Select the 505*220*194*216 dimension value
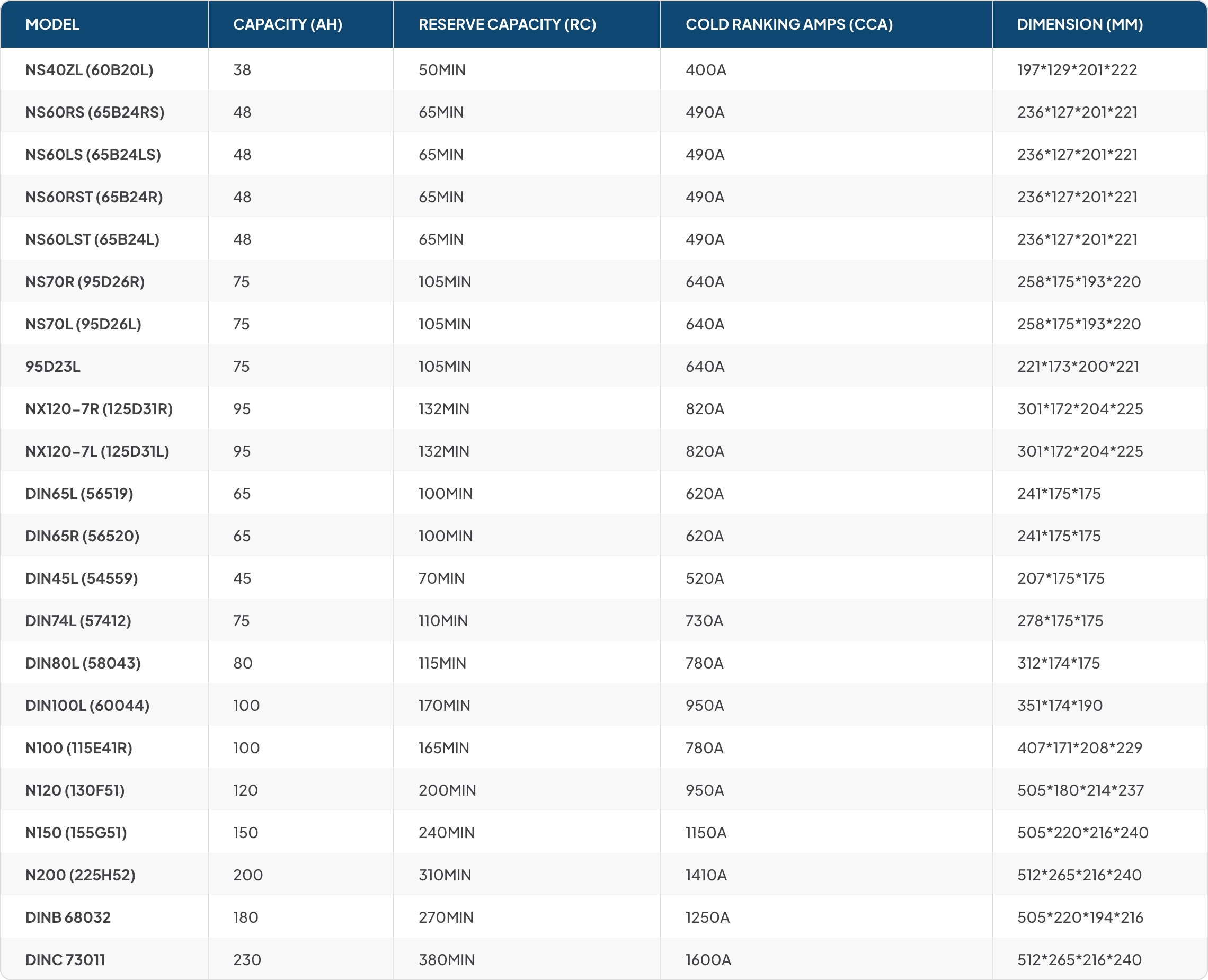Viewport: 1208px width, 980px height. coord(1079,917)
